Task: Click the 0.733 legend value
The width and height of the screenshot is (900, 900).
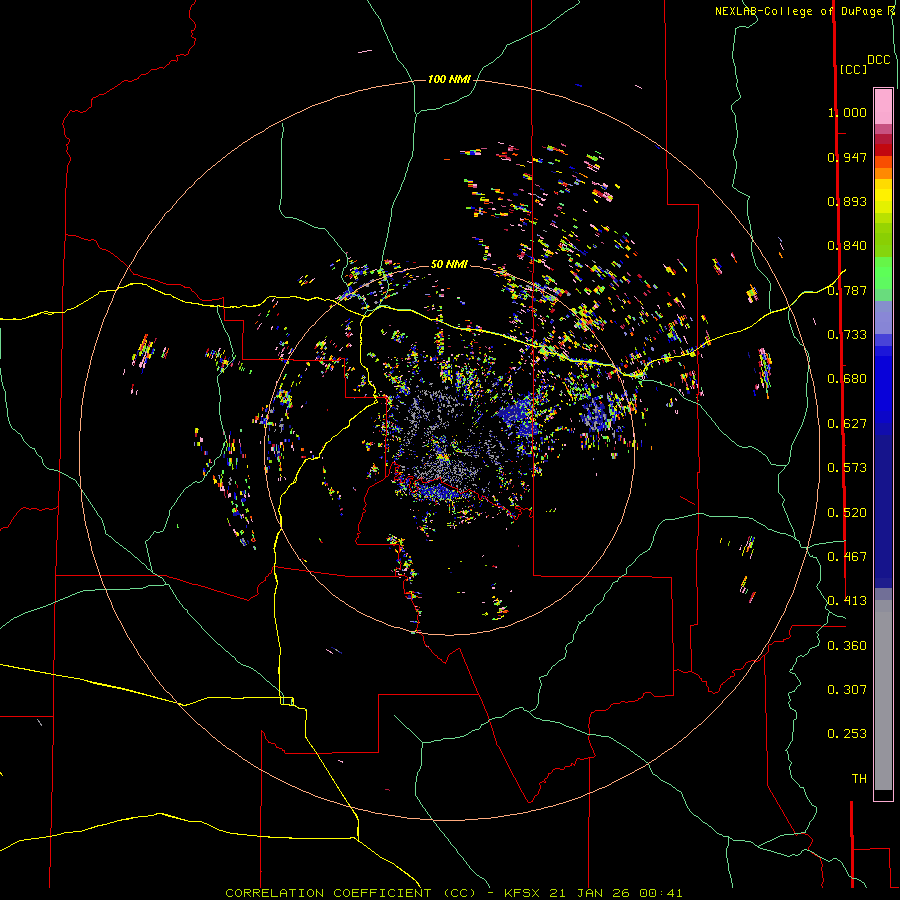Action: coord(847,335)
